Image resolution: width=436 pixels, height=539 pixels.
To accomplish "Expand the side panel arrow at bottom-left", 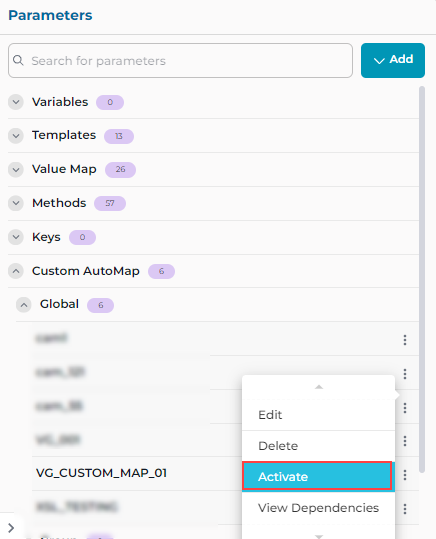I will [11, 528].
